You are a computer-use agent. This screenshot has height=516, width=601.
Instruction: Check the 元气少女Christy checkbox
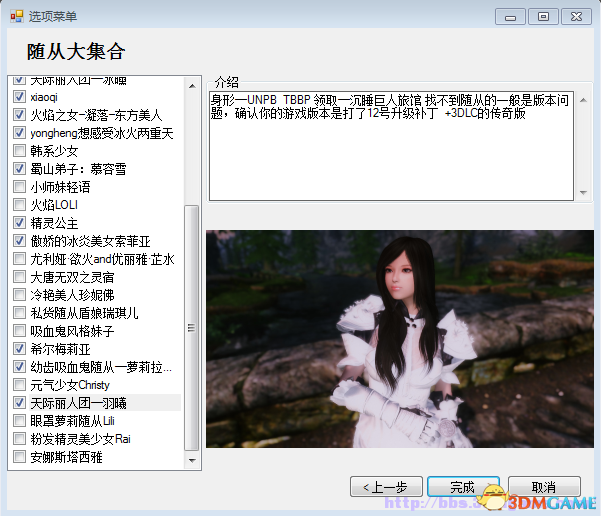click(19, 385)
